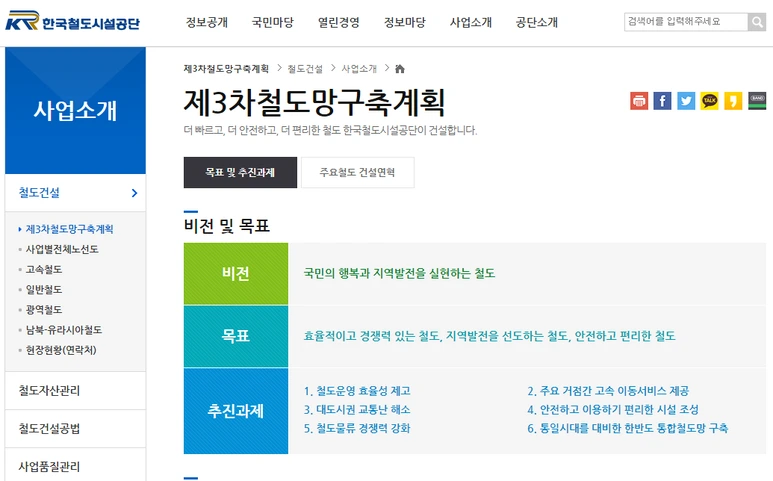Click the search magnifier button
This screenshot has width=773, height=481.
pos(757,22)
